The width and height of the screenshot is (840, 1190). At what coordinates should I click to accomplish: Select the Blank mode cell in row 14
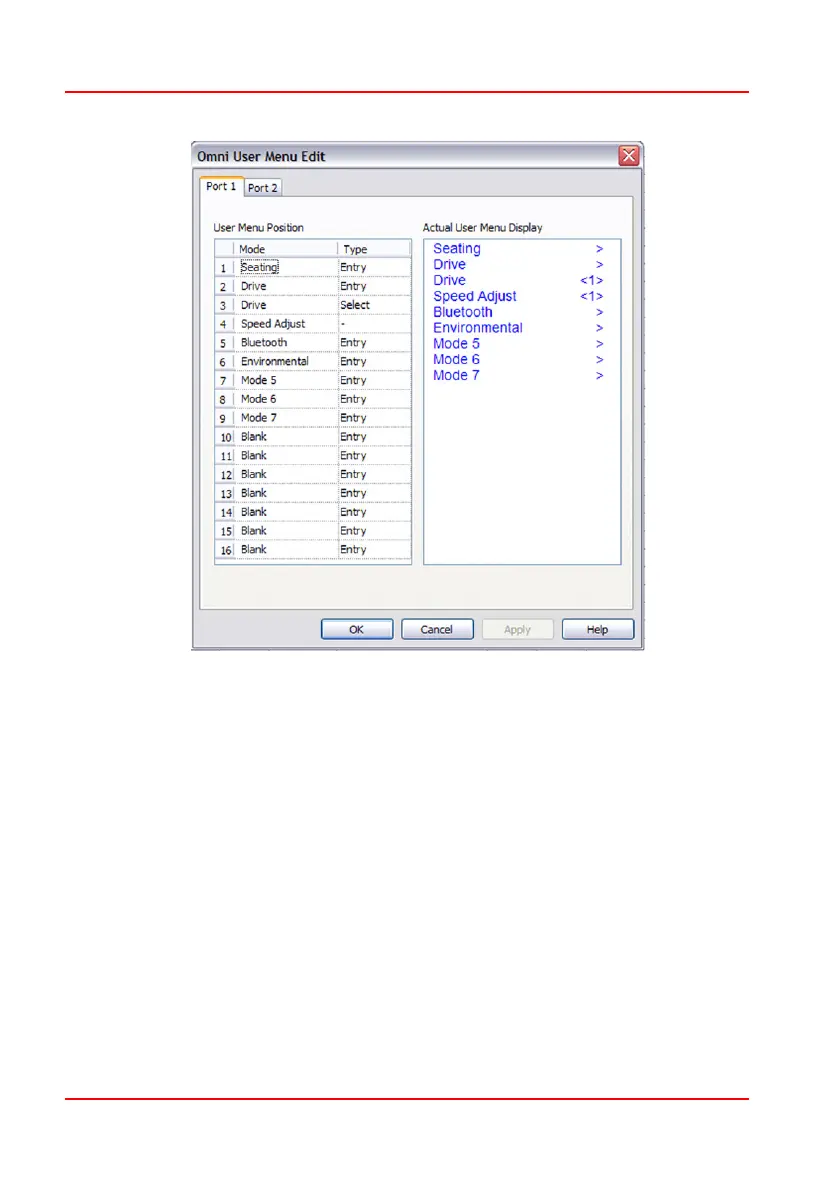click(x=285, y=512)
